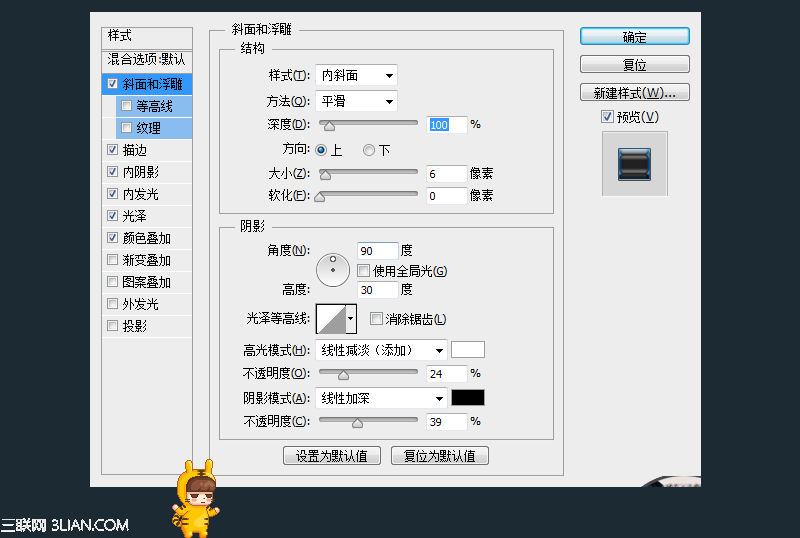Check 使用全局光(G) option
Image resolution: width=800 pixels, height=538 pixels.
coord(363,271)
